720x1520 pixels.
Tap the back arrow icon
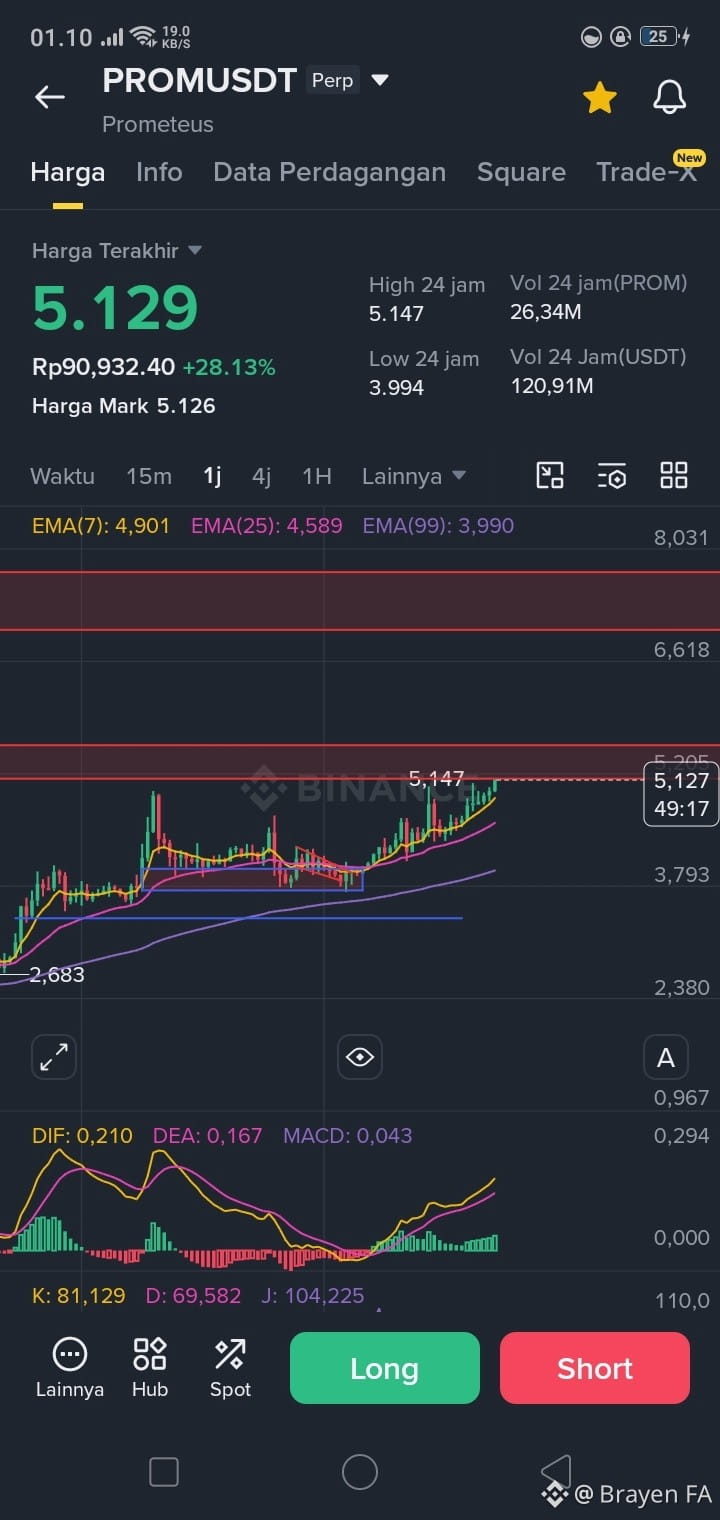(x=49, y=97)
